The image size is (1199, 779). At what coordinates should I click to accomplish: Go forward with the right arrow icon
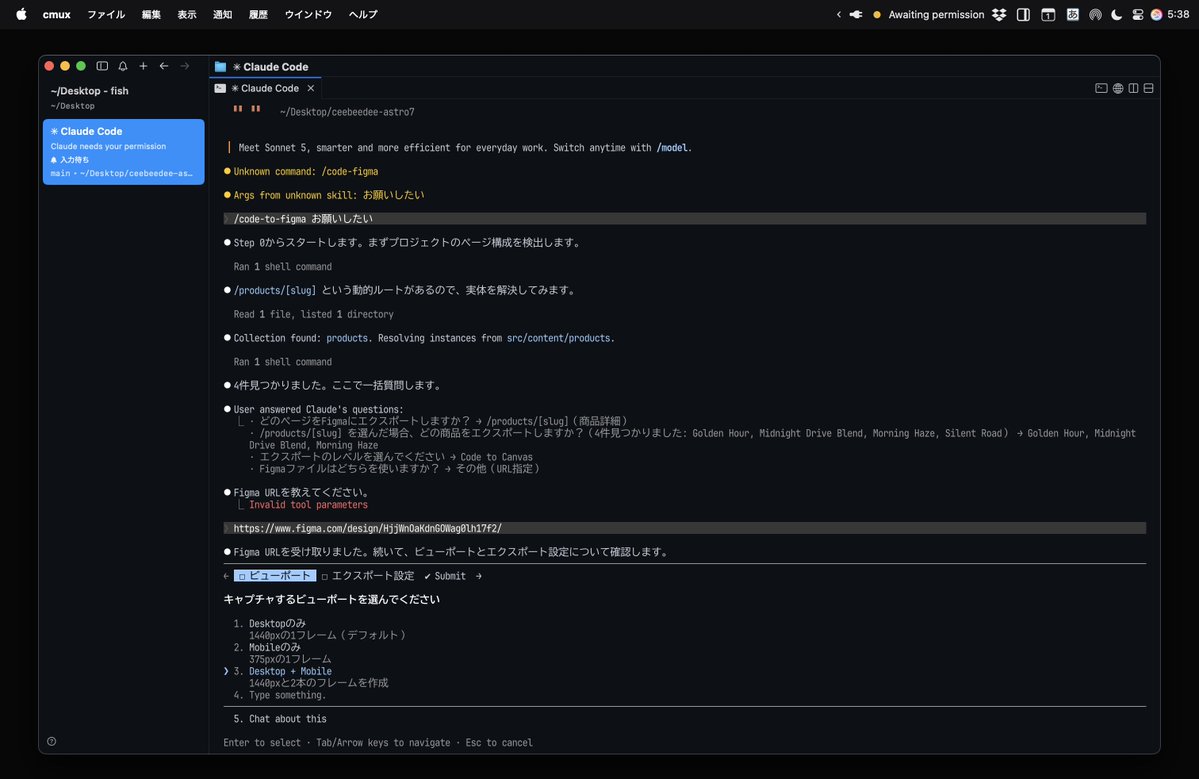(184, 67)
